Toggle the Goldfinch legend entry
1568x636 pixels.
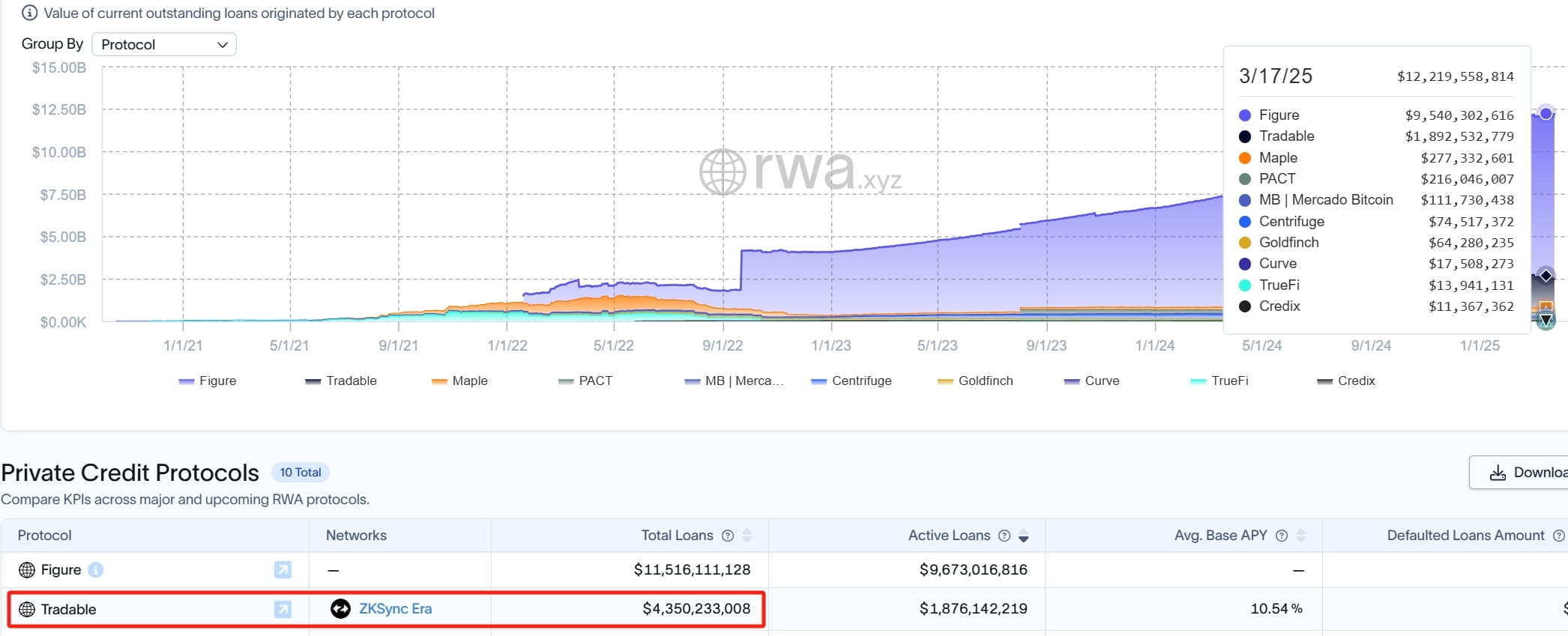click(x=975, y=381)
